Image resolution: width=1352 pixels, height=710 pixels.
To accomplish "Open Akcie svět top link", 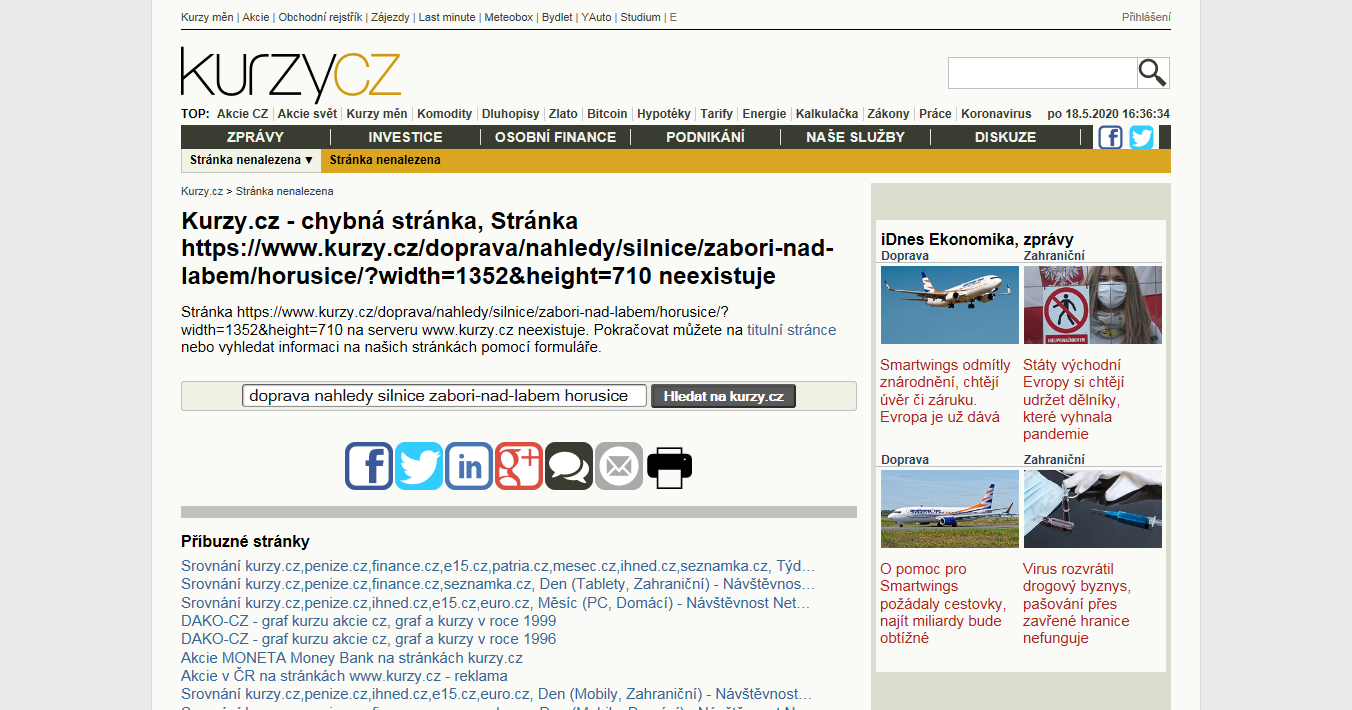I will pyautogui.click(x=307, y=114).
